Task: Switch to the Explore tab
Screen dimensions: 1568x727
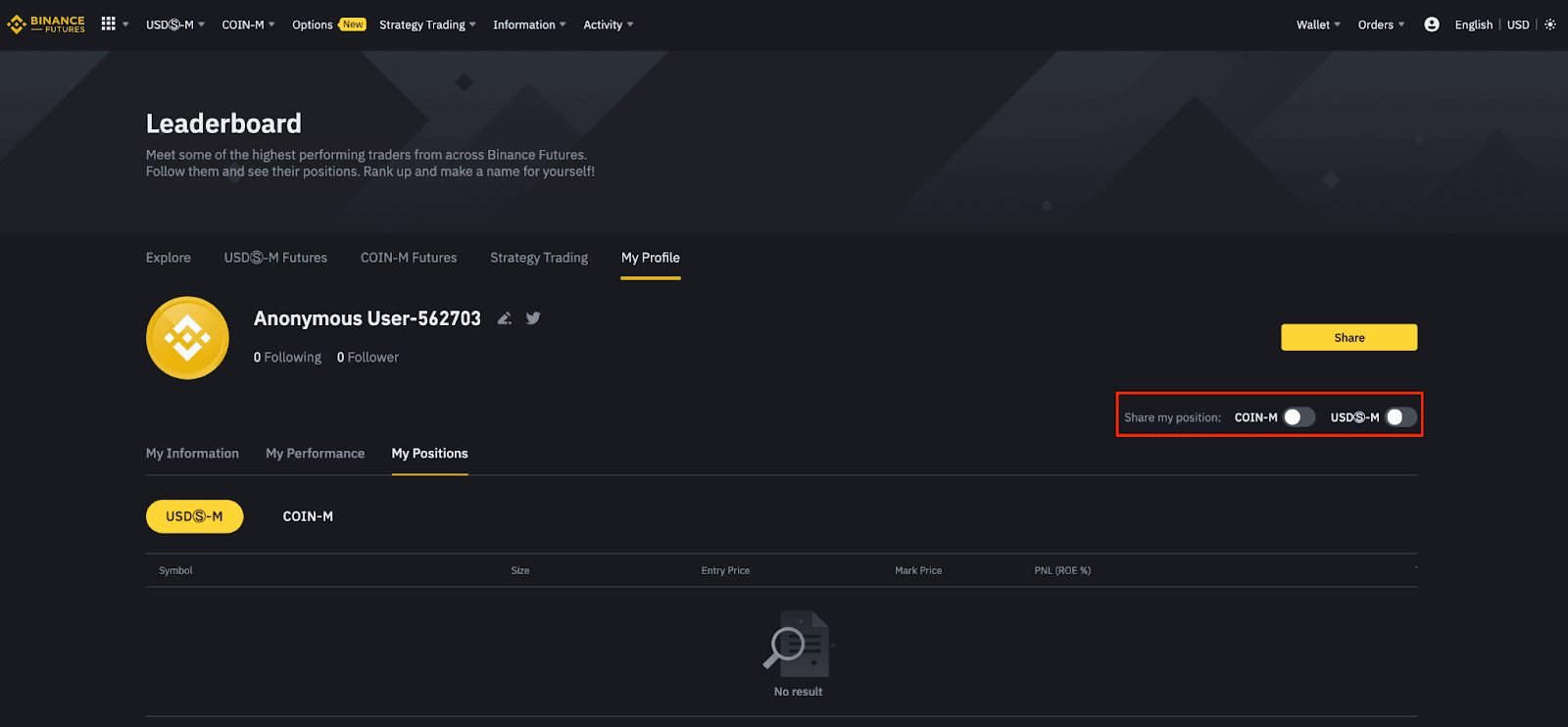Action: tap(169, 258)
